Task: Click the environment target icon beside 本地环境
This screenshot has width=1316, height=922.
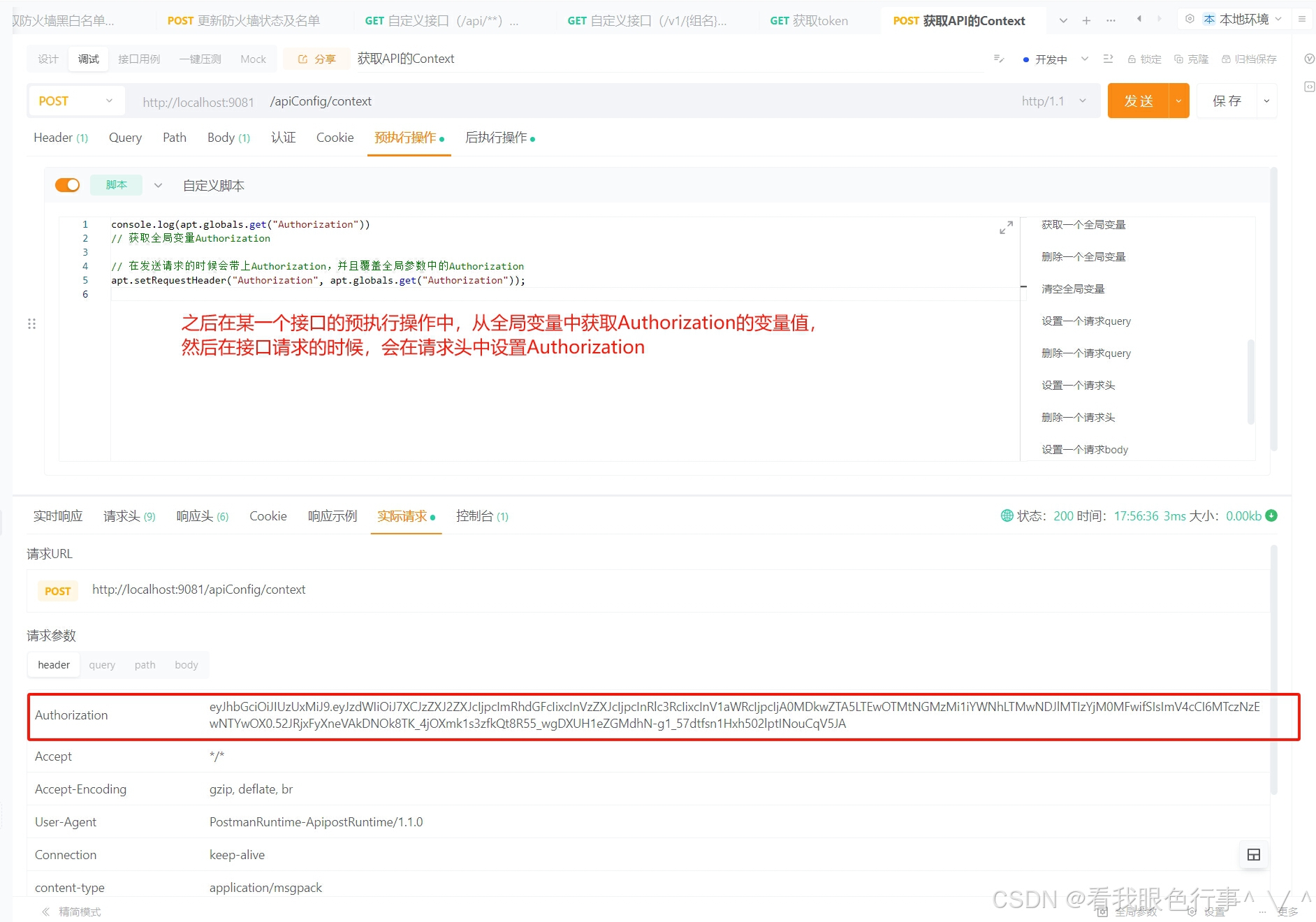Action: (1190, 19)
